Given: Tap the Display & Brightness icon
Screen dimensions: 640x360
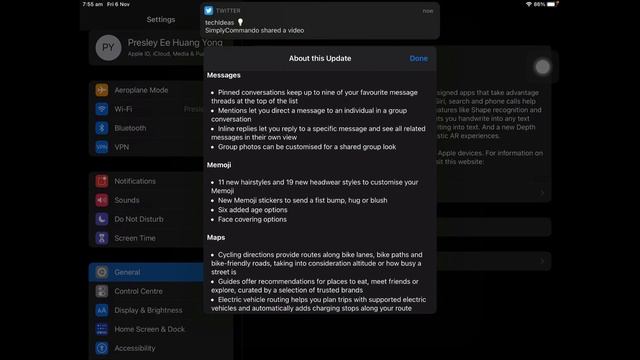Looking at the screenshot, I should [102, 310].
